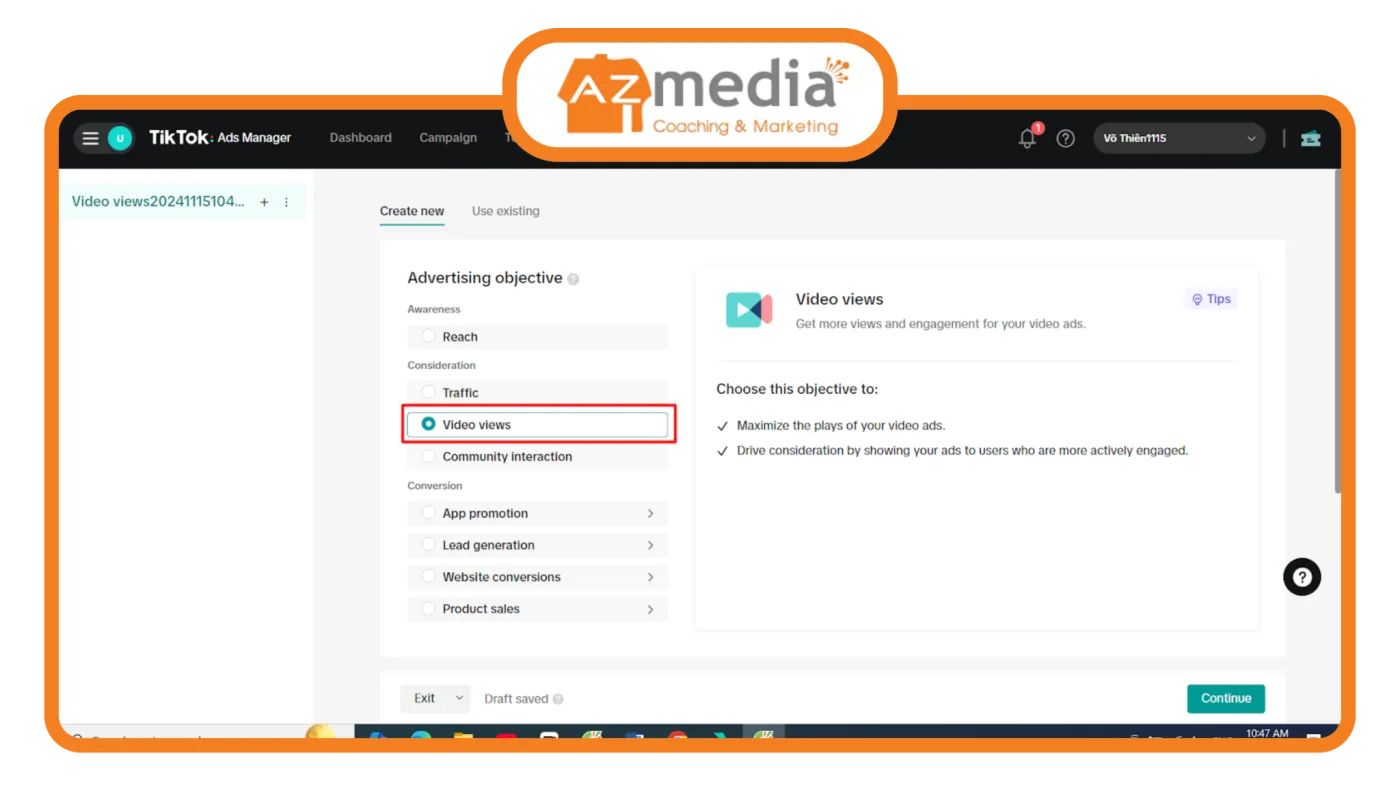This screenshot has width=1400, height=788.
Task: Select the App promotion radio button
Action: (429, 513)
